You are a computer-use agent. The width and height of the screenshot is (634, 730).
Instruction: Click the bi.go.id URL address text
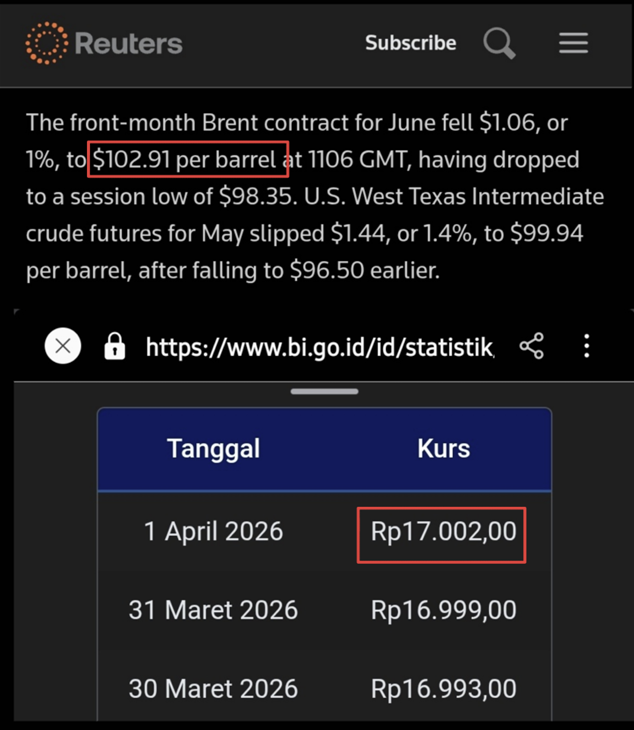click(319, 347)
